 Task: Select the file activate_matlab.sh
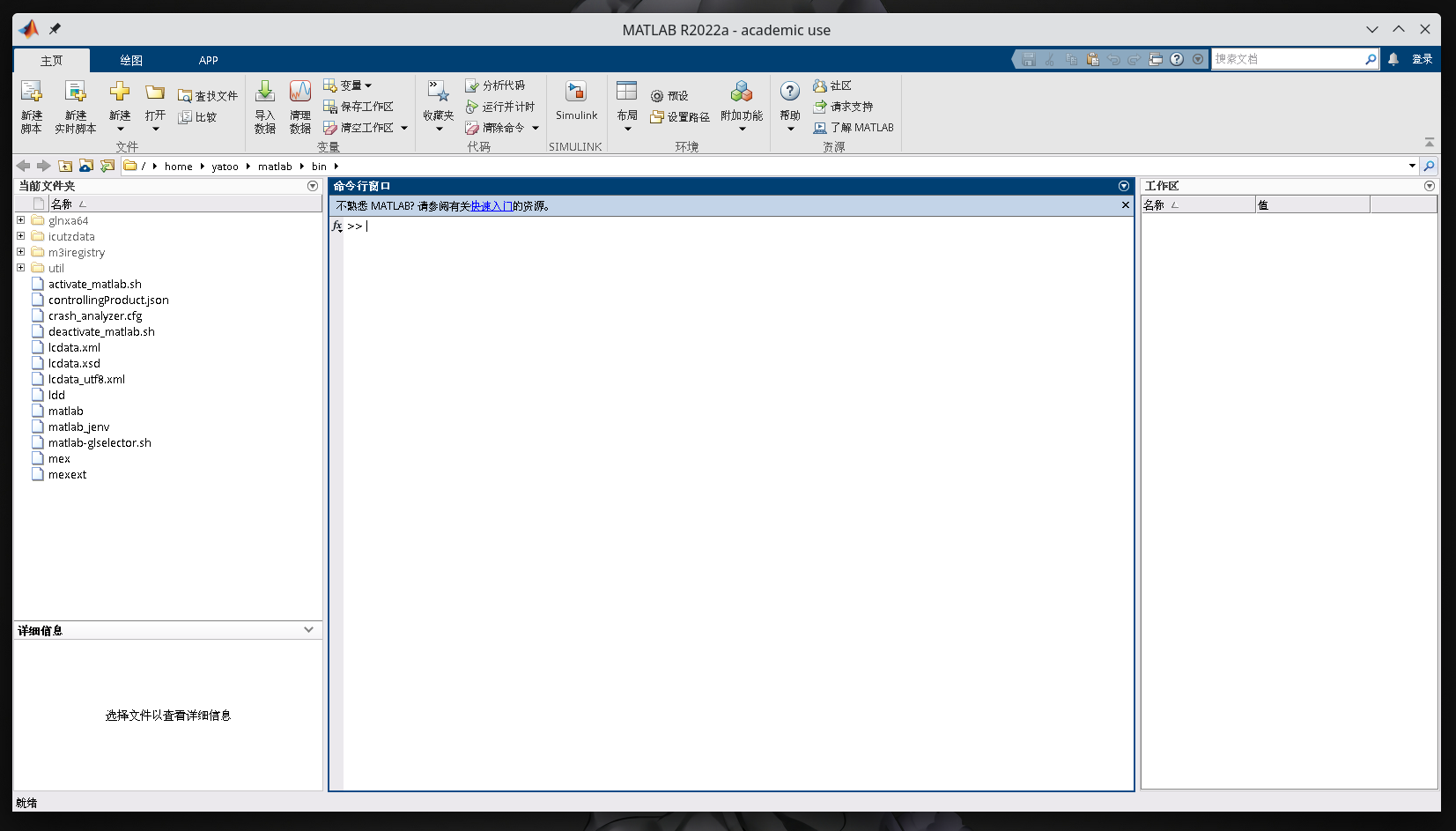pos(94,285)
